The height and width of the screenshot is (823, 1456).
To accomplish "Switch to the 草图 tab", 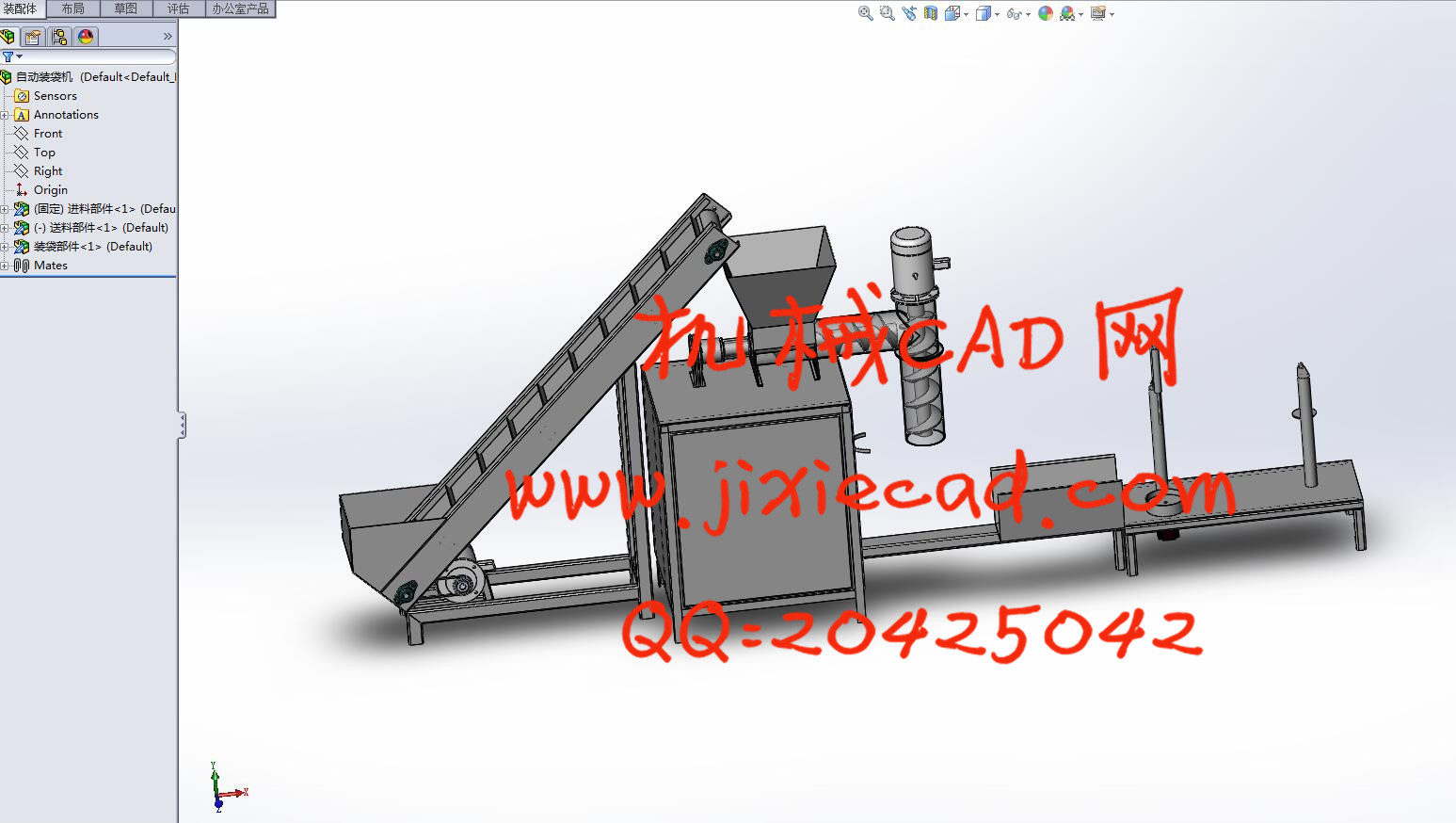I will click(x=125, y=8).
